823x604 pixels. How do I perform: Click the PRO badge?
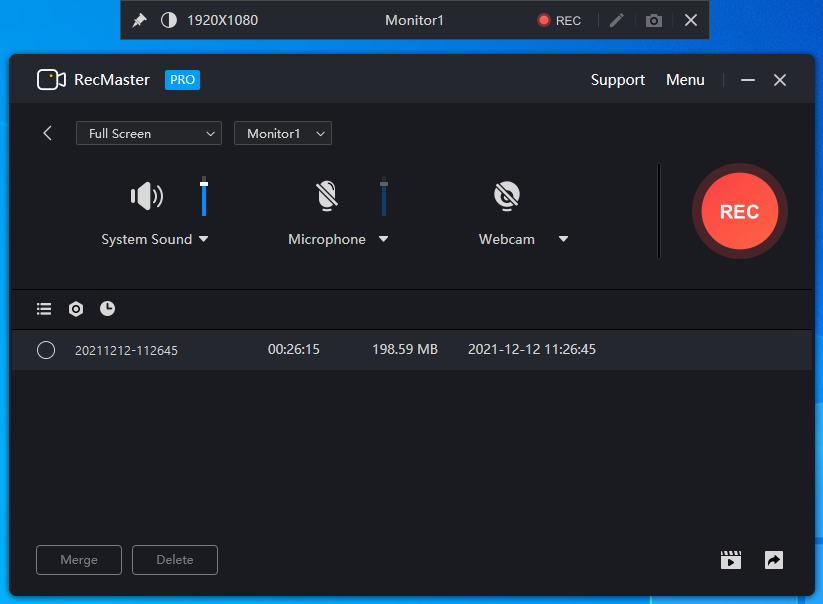point(182,80)
